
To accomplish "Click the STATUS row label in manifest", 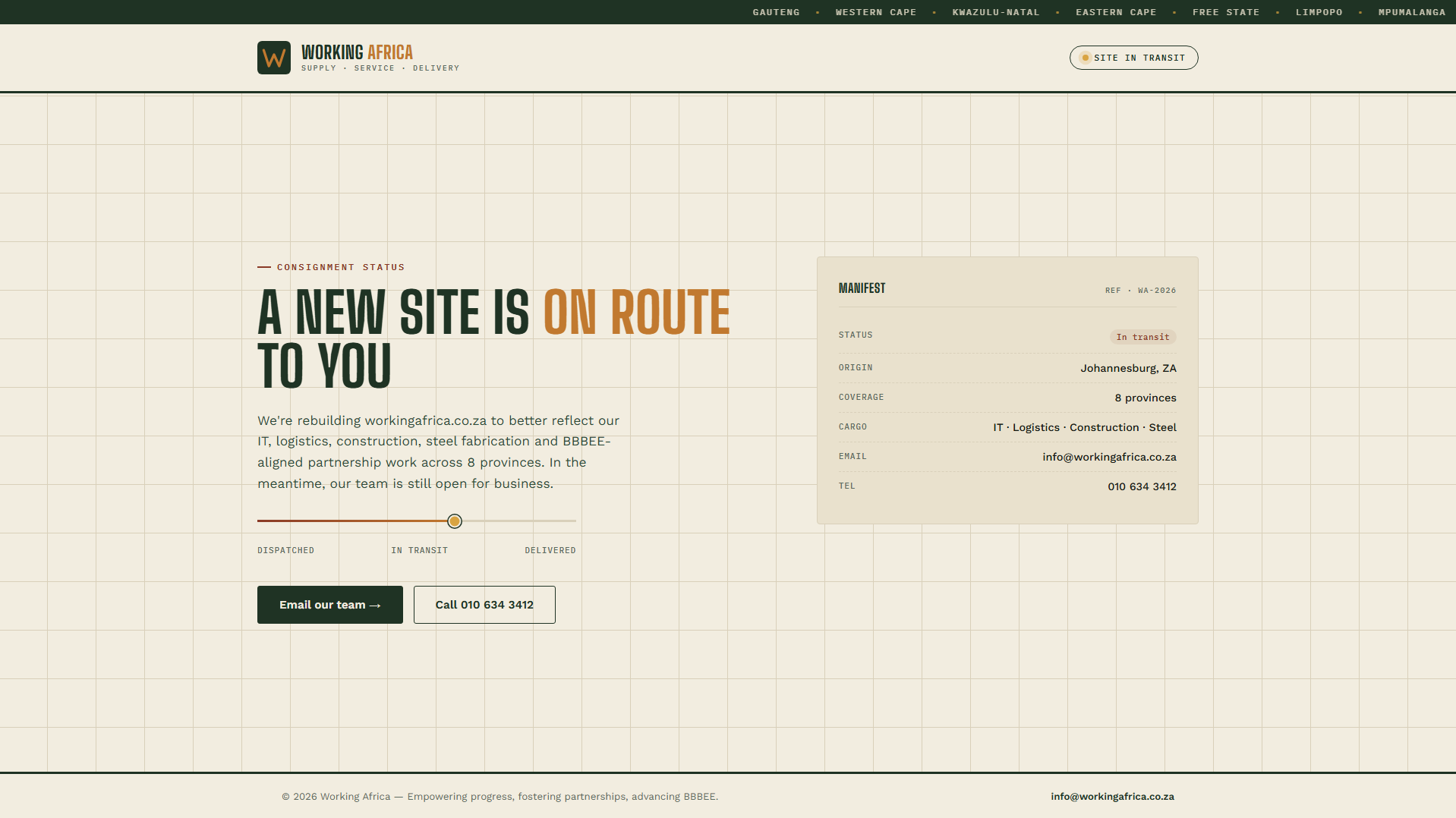I will click(x=856, y=335).
